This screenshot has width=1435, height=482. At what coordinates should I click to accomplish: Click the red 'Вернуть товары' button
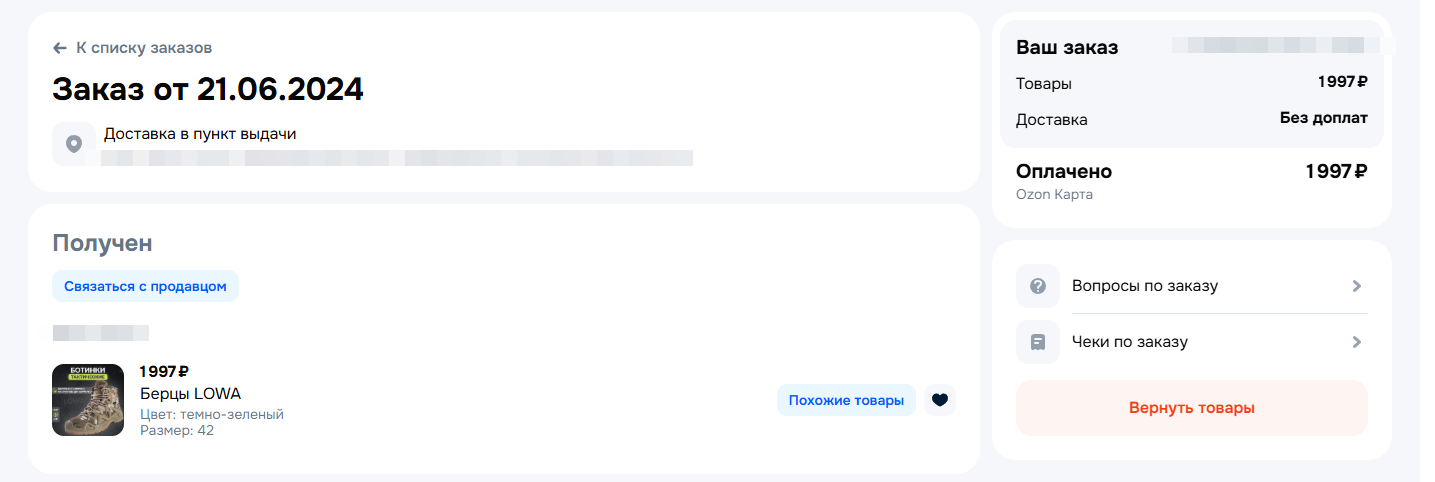click(1191, 408)
